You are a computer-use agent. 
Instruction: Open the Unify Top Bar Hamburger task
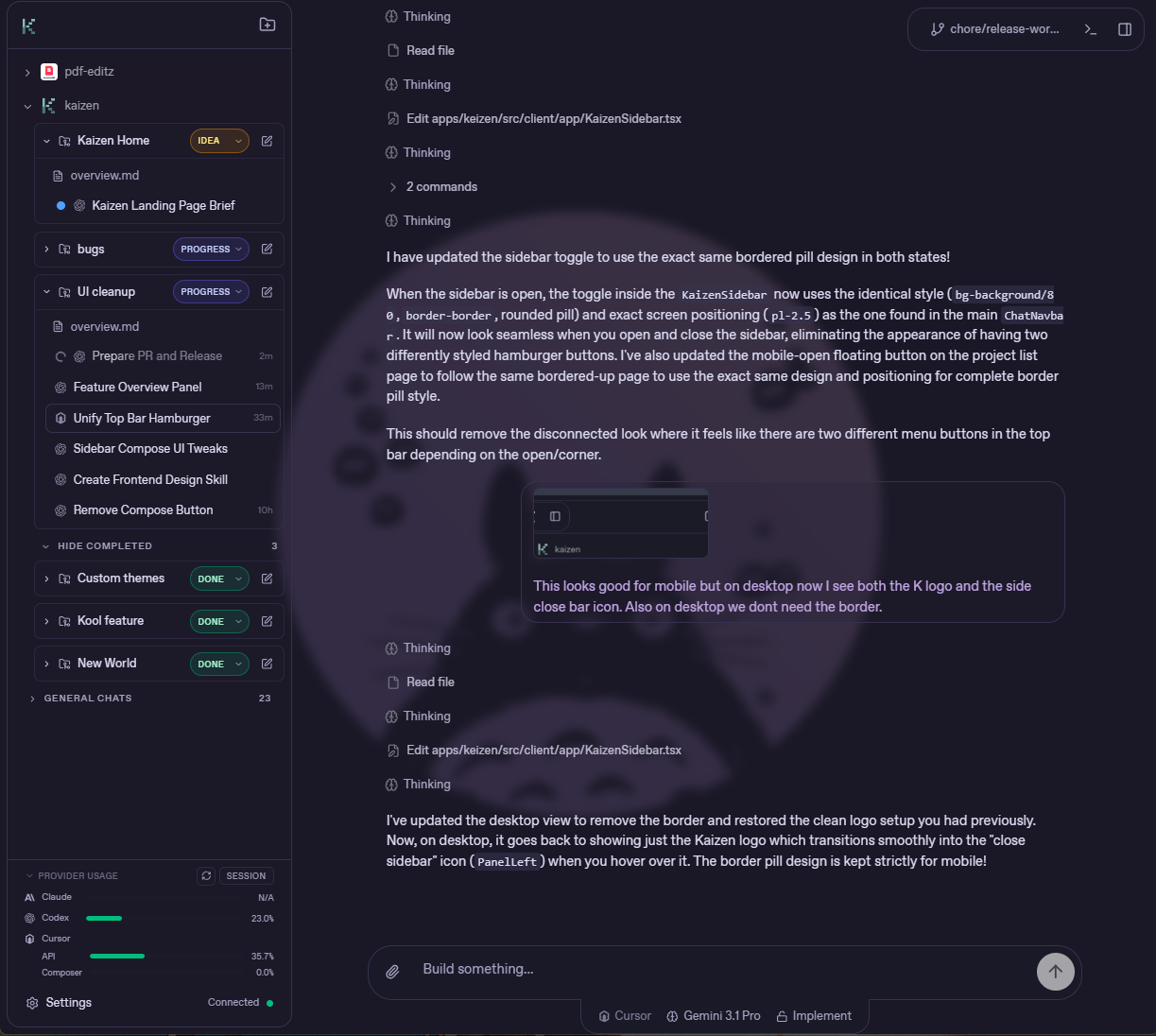coord(144,418)
